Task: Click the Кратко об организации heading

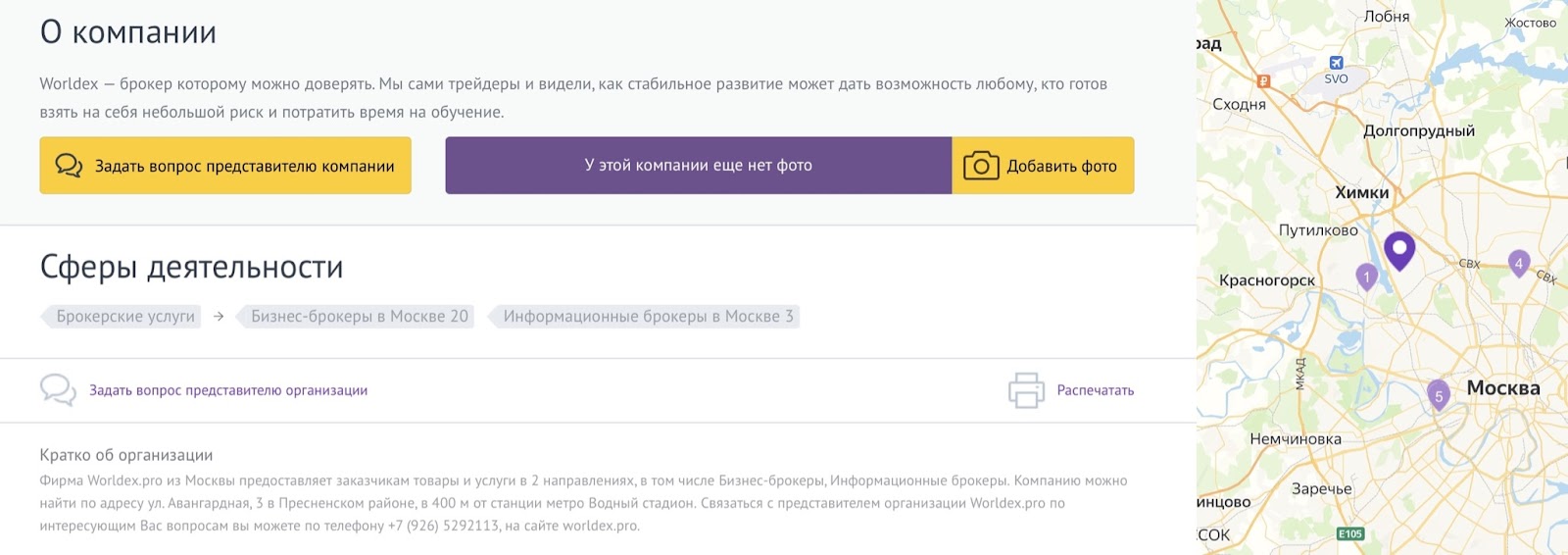Action: click(126, 455)
